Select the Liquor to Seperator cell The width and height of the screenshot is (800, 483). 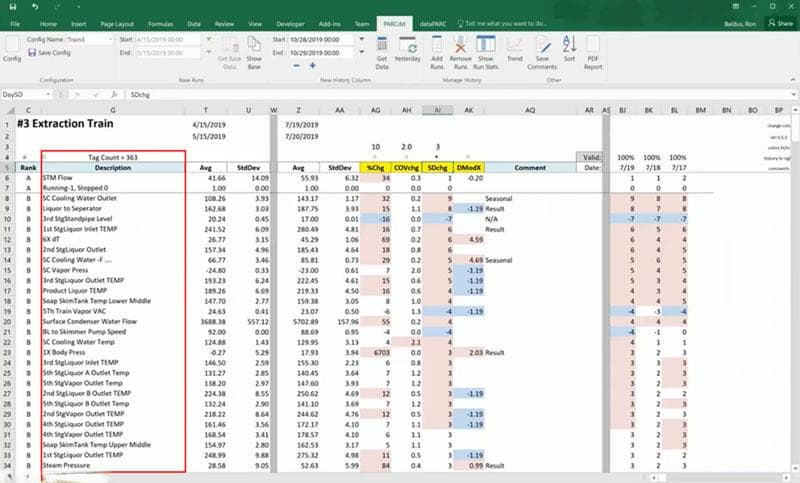(x=113, y=209)
